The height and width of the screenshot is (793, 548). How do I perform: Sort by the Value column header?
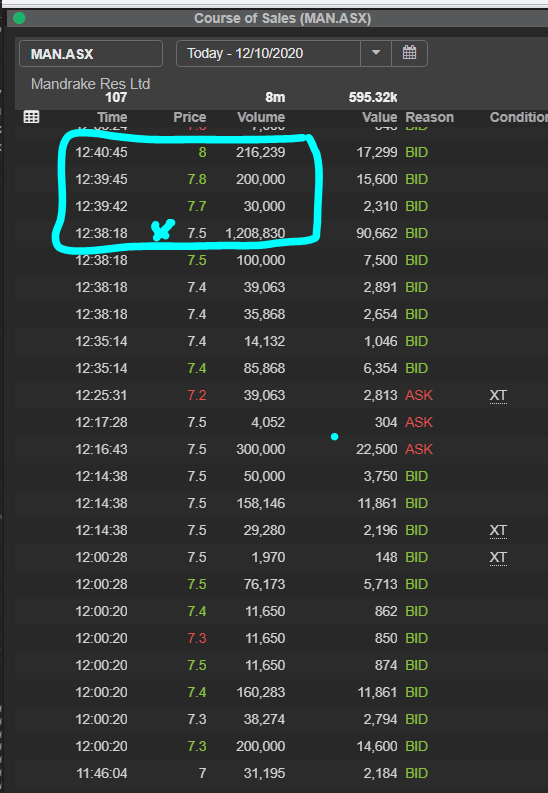380,117
